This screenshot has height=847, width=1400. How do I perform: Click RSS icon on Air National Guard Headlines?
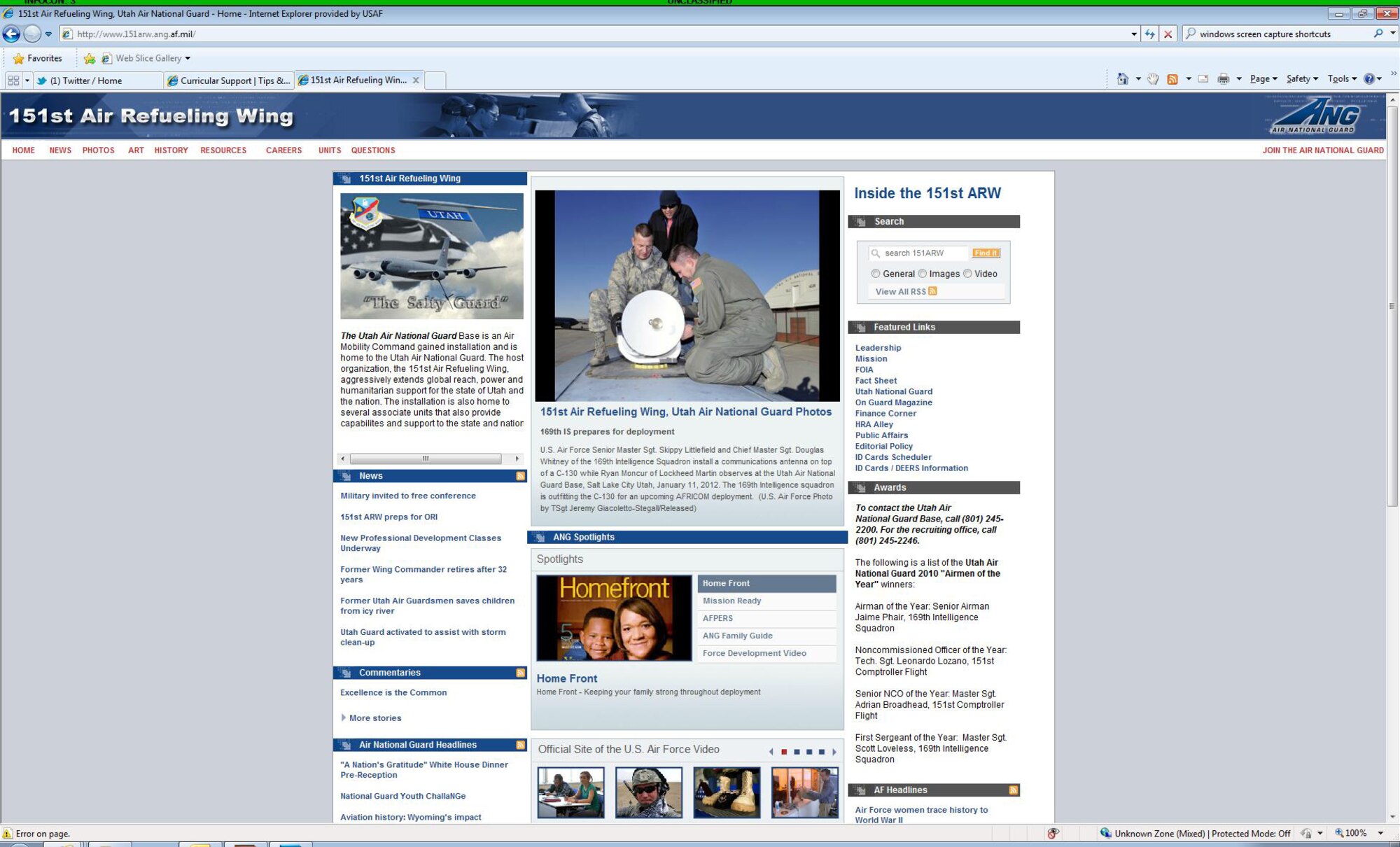tap(520, 745)
